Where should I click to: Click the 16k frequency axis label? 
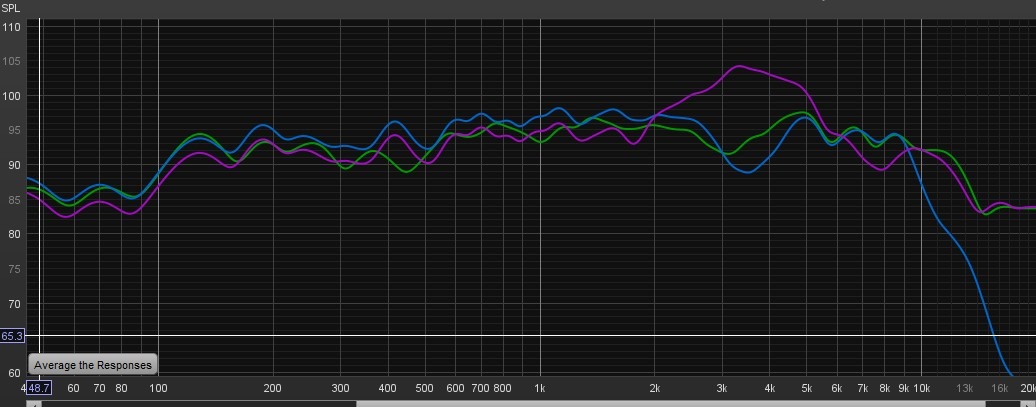point(999,388)
